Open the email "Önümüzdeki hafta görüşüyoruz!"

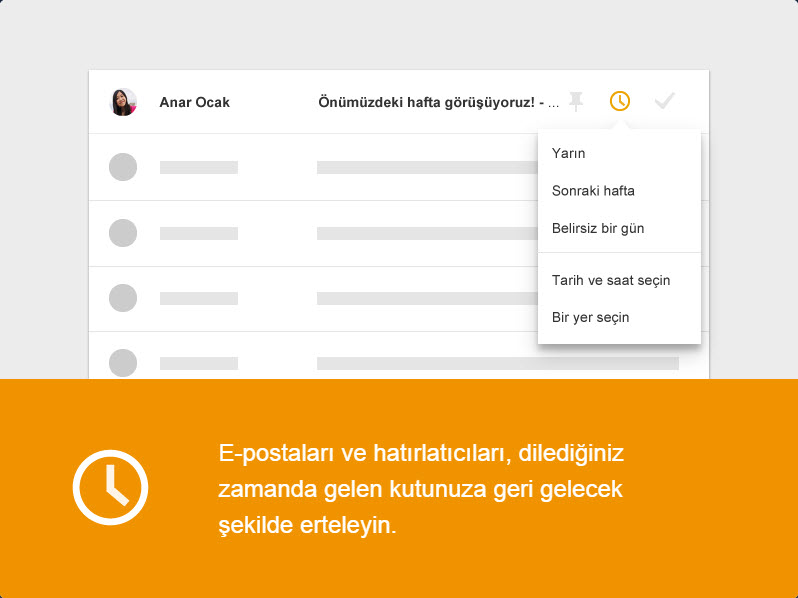tap(430, 102)
